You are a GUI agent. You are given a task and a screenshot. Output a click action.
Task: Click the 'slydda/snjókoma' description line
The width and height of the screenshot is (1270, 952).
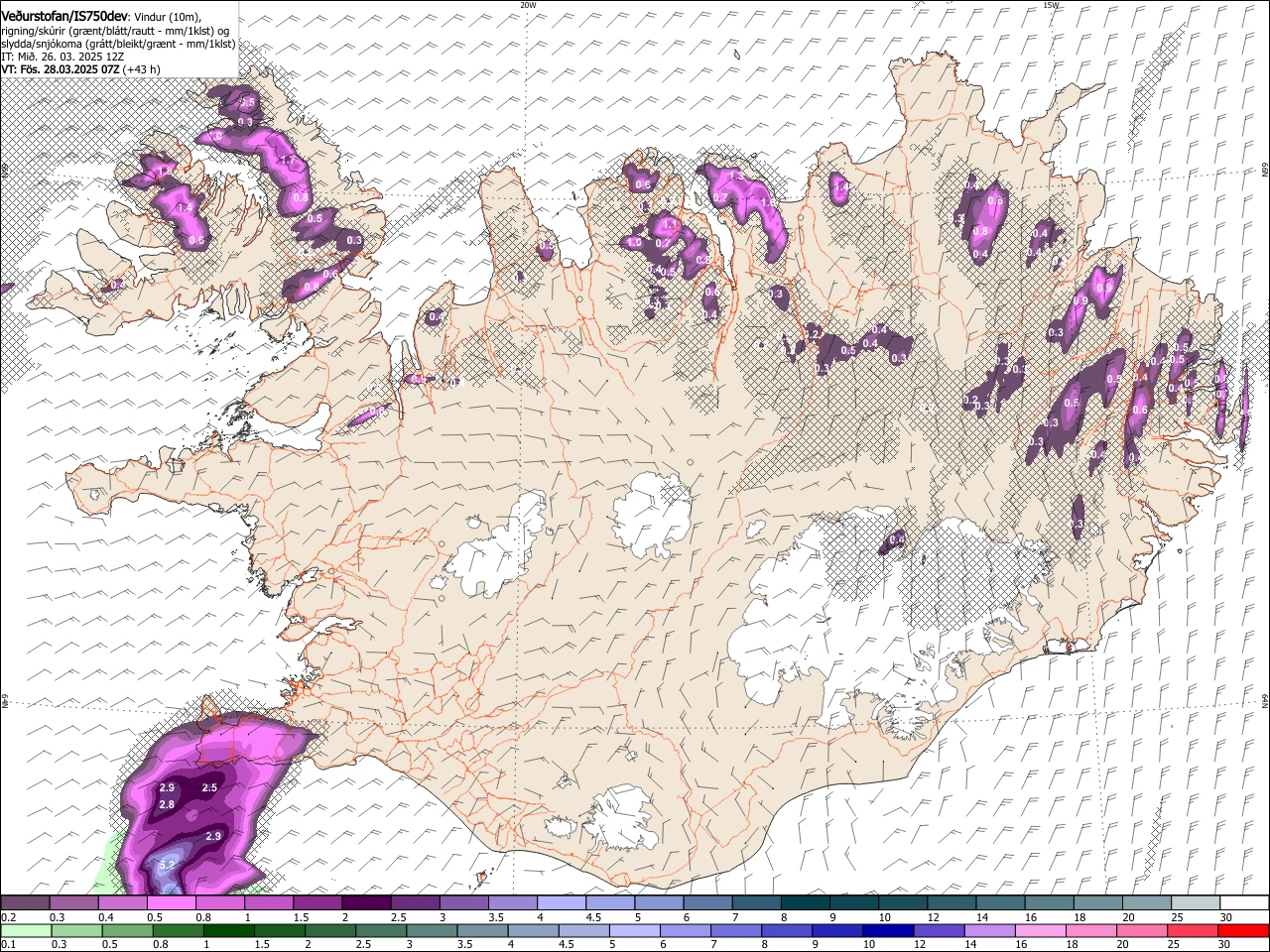point(118,44)
